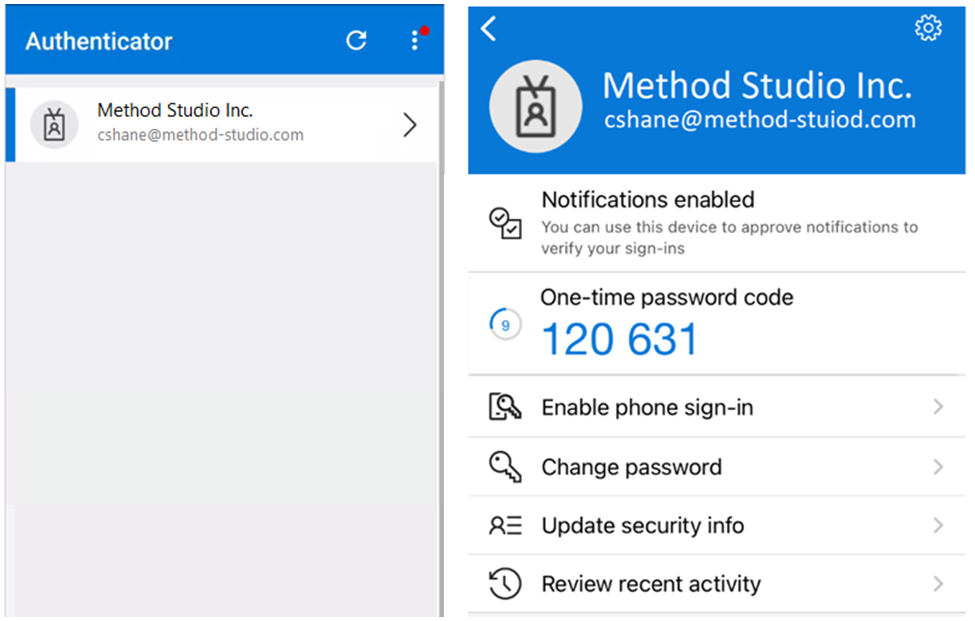
Task: Click the phone sign-in key icon
Action: [505, 407]
